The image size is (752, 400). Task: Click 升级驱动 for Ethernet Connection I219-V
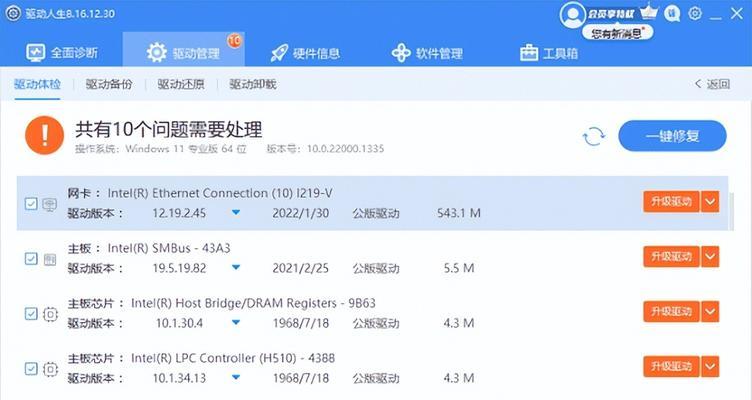tap(671, 201)
